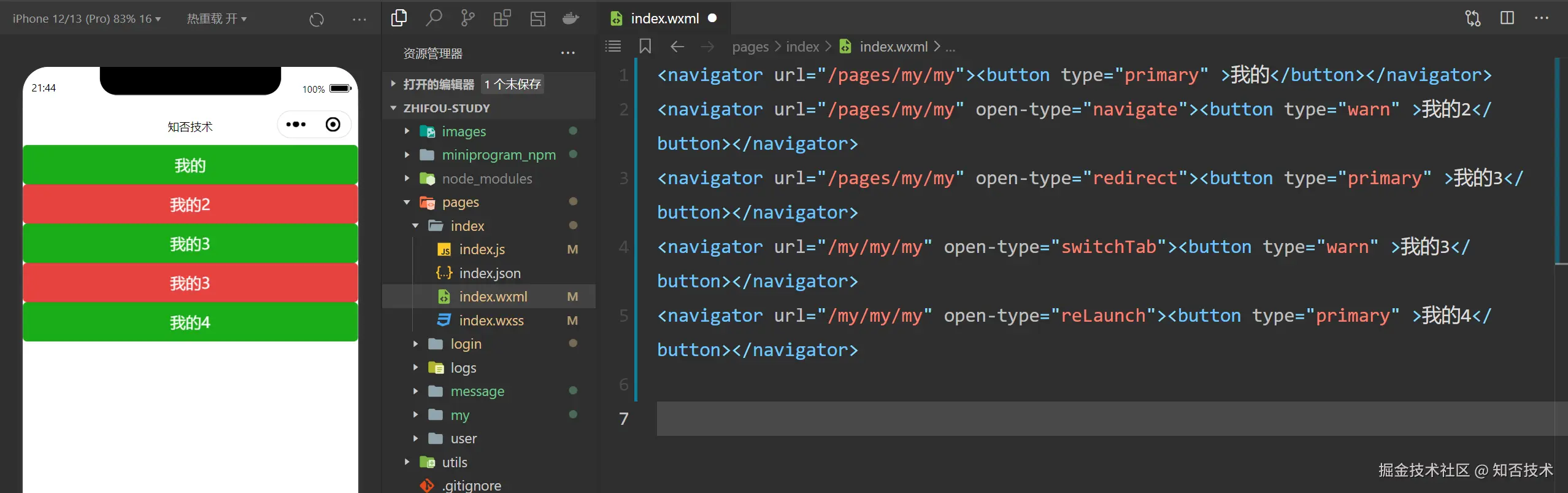Viewport: 1568px width, 493px height.
Task: Click the bookmark icon in editor toolbar
Action: coord(645,47)
